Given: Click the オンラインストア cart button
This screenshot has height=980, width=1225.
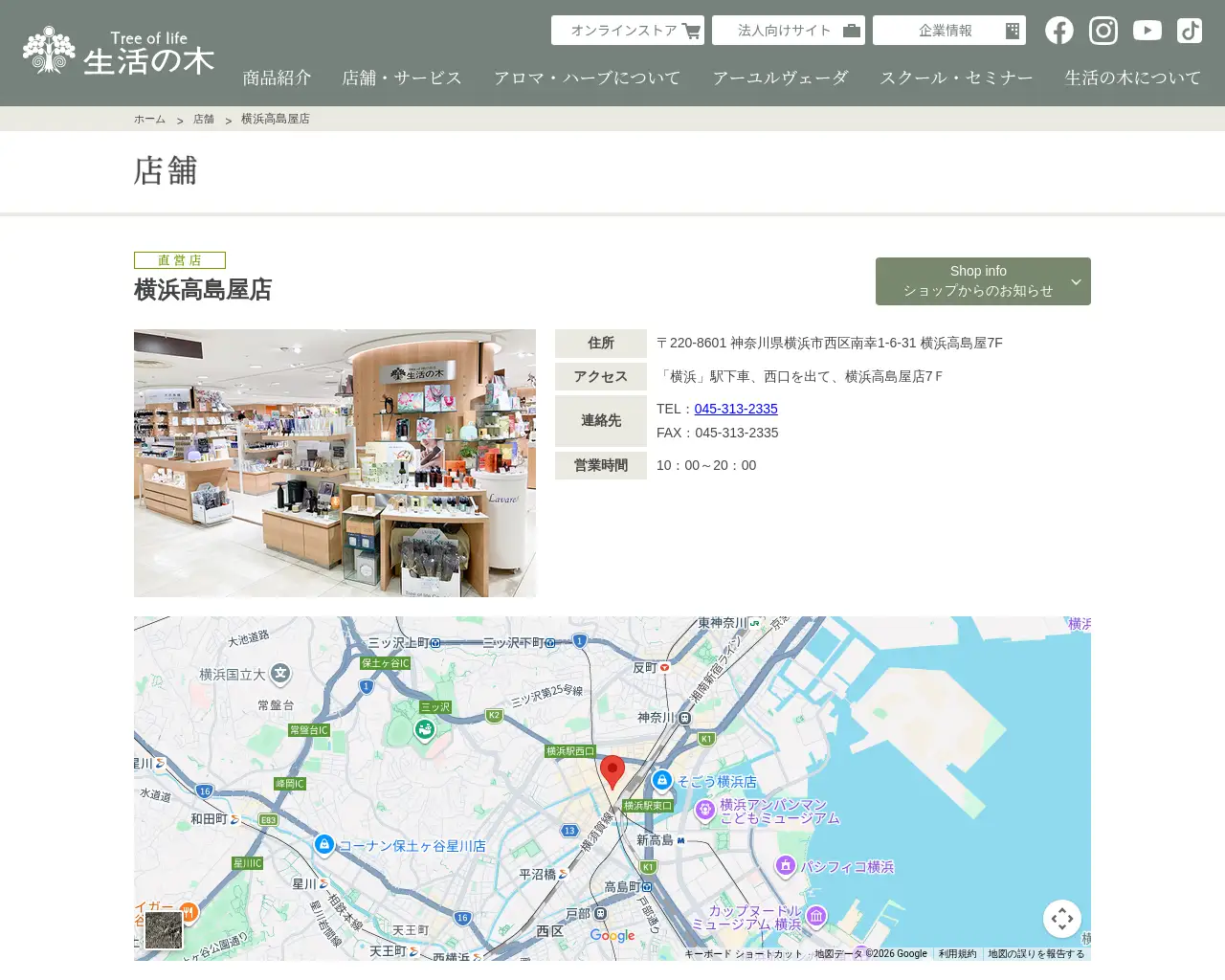Looking at the screenshot, I should (628, 30).
